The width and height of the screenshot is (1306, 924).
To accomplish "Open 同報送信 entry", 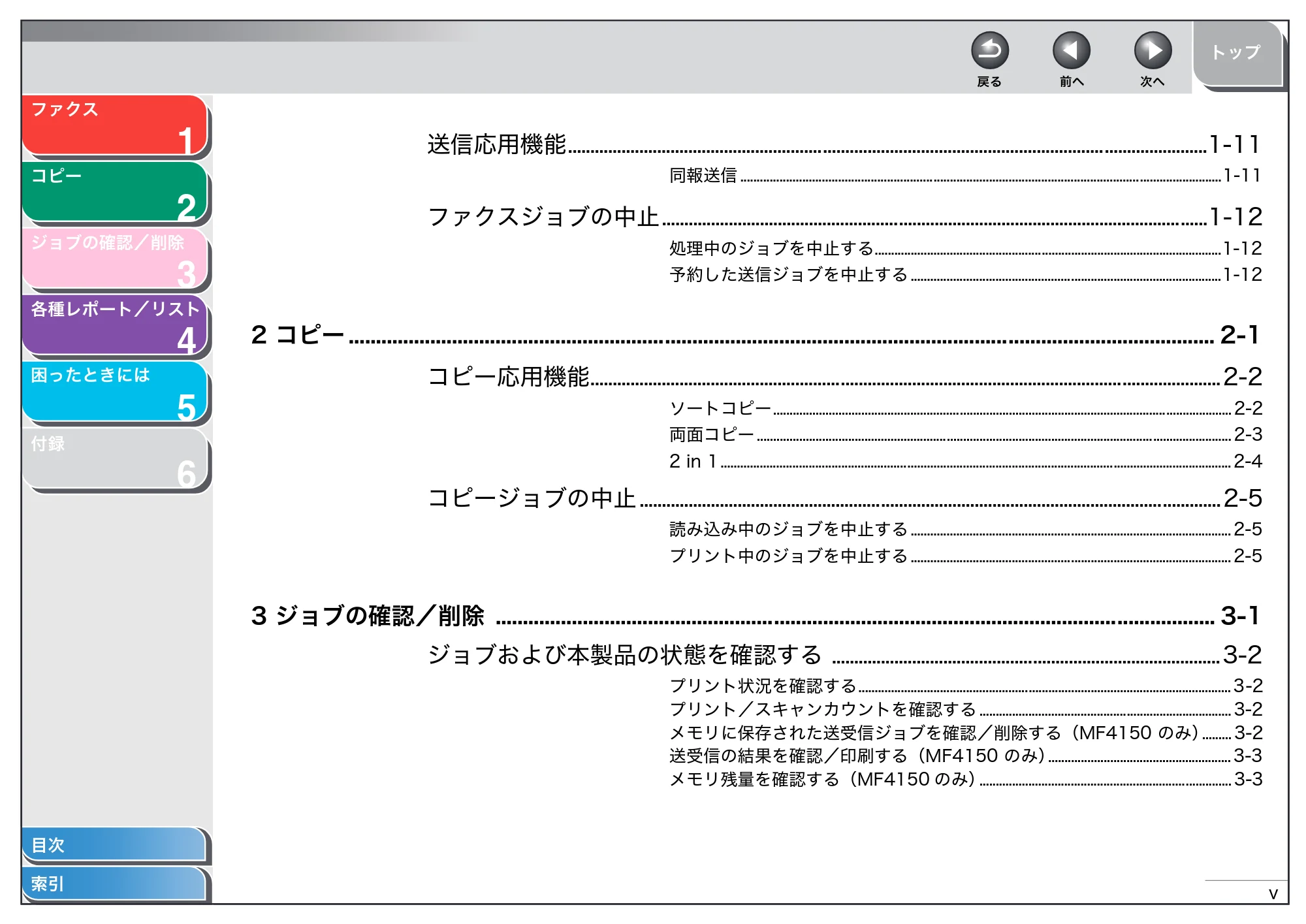I will point(965,175).
